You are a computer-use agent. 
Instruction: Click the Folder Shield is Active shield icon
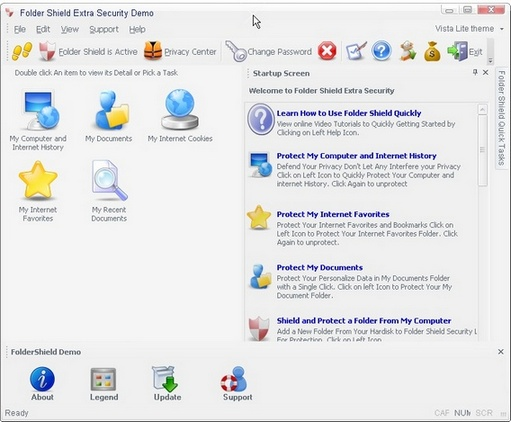tap(47, 51)
